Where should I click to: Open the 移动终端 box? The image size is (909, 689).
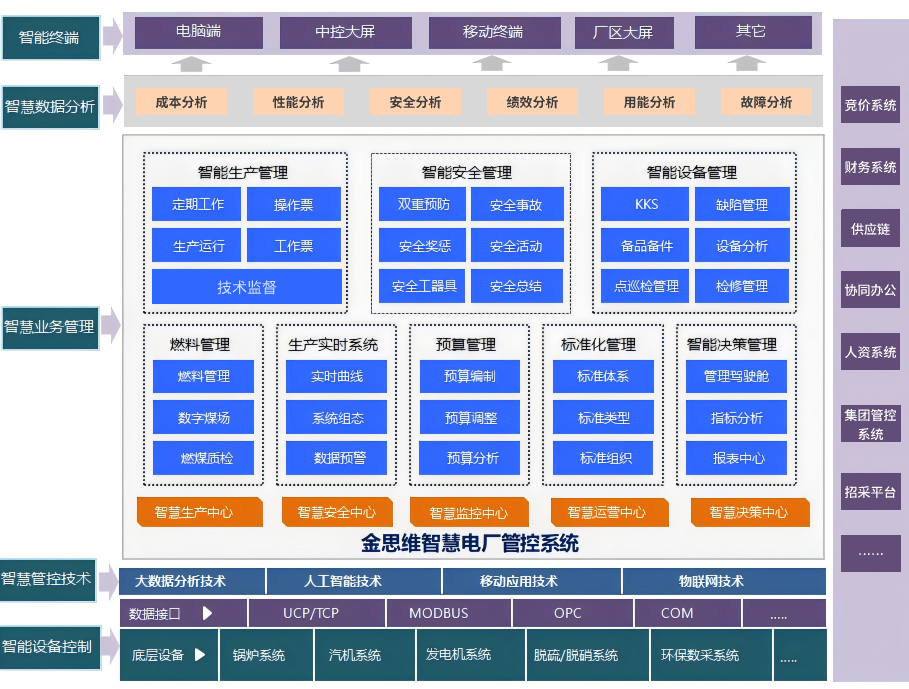click(x=494, y=32)
